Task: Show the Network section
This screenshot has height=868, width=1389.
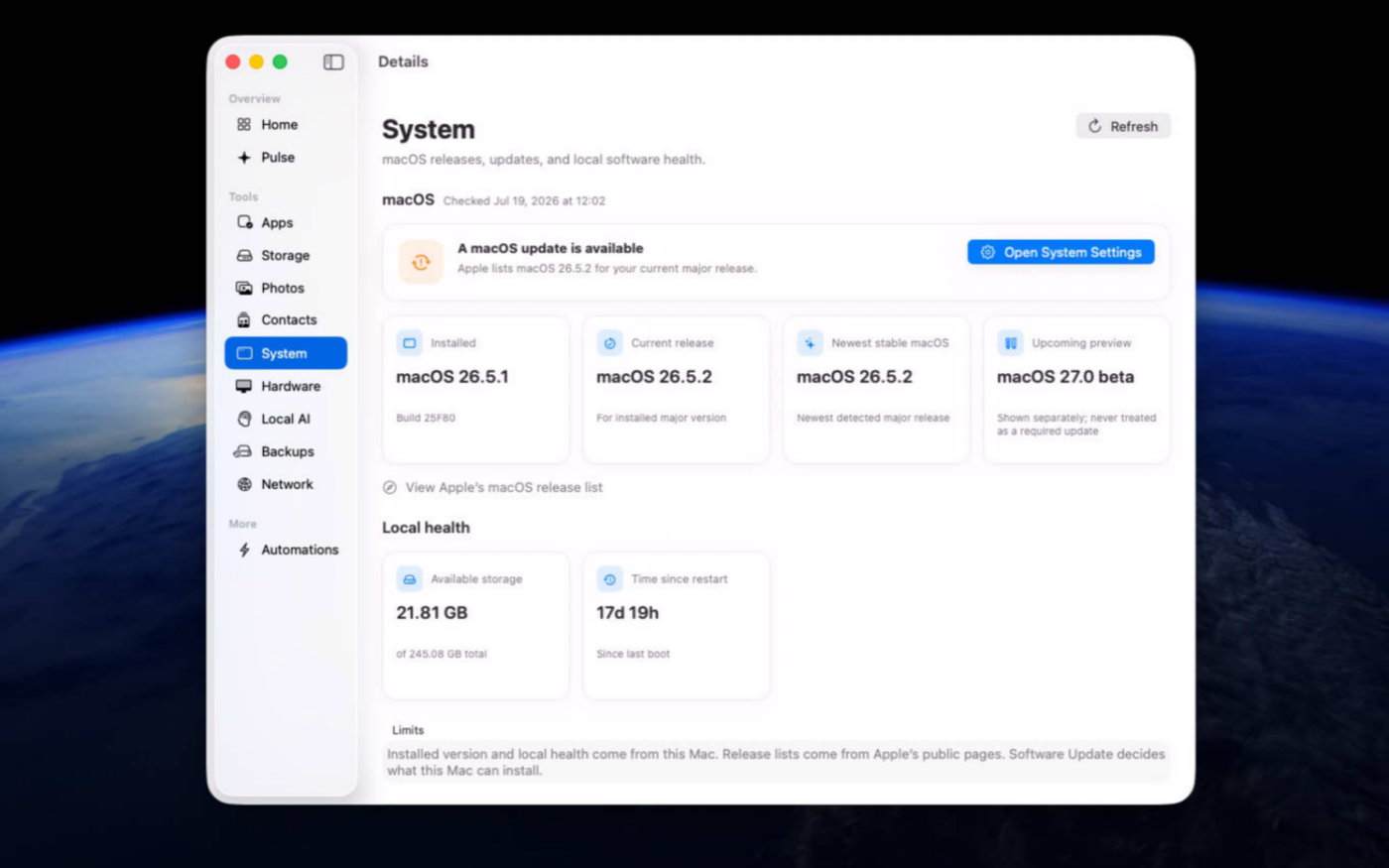Action: pos(286,484)
